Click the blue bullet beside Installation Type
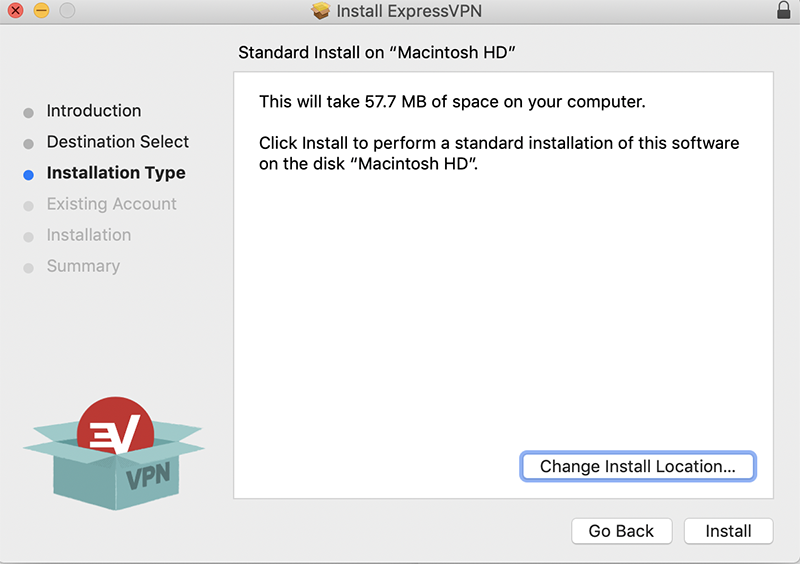 pyautogui.click(x=29, y=175)
